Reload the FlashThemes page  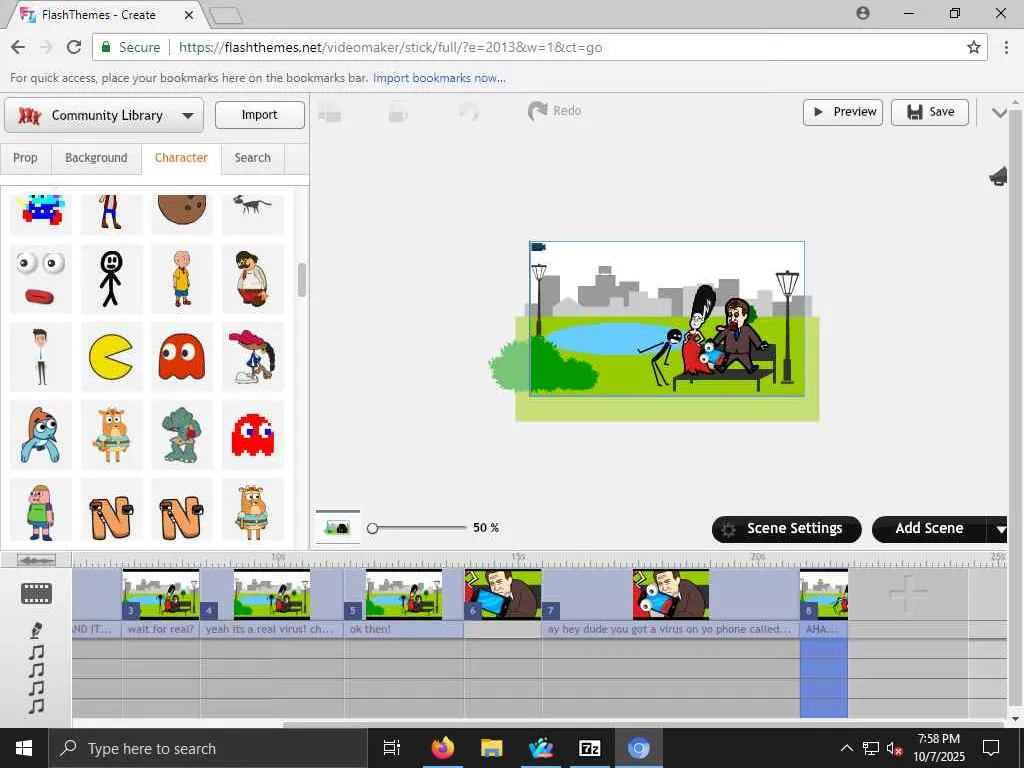74,47
